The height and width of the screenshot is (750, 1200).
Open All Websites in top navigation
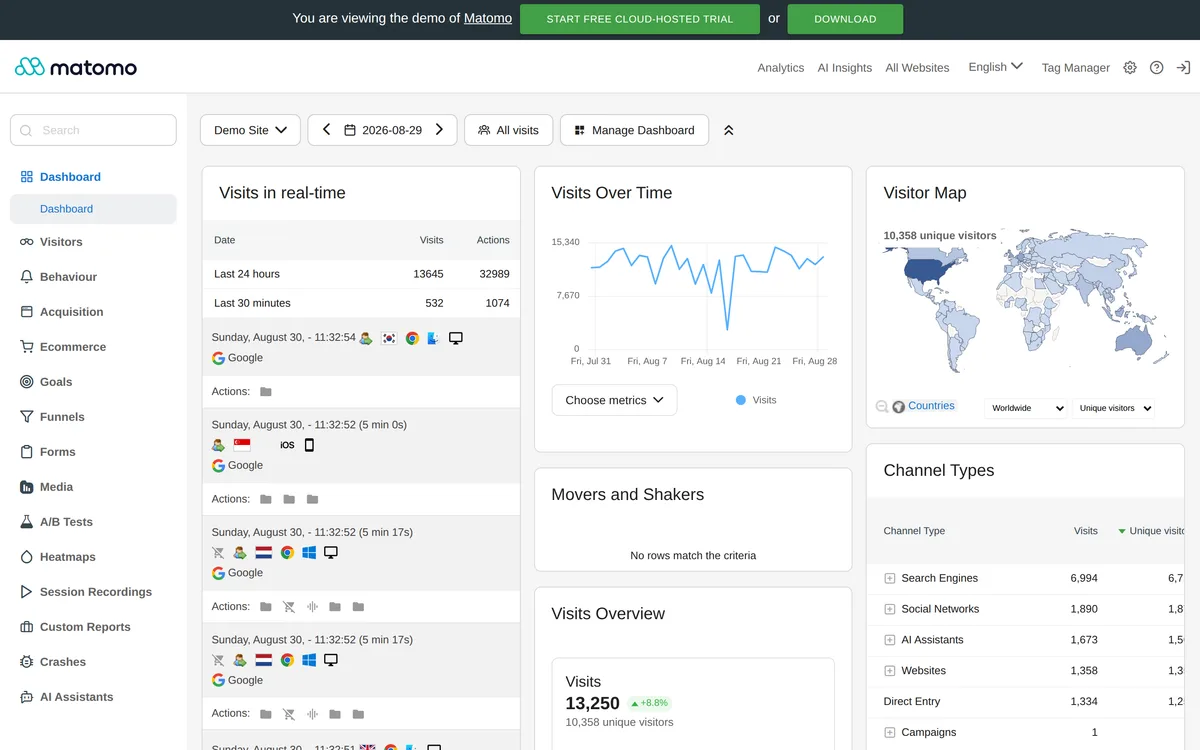click(917, 68)
